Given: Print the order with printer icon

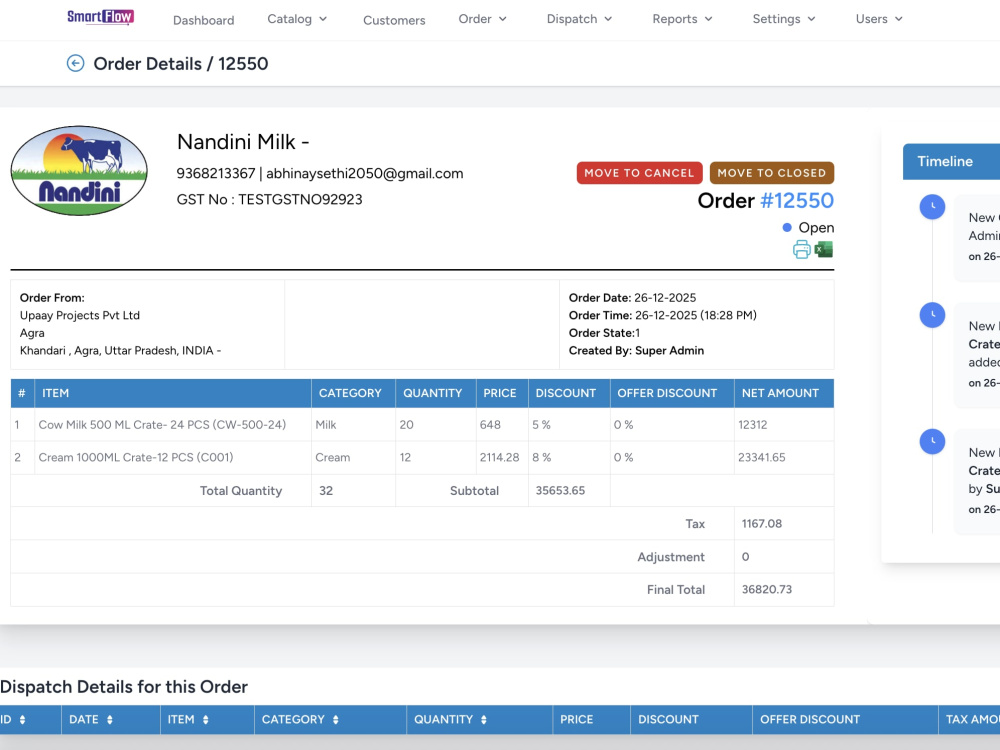Looking at the screenshot, I should tap(802, 249).
